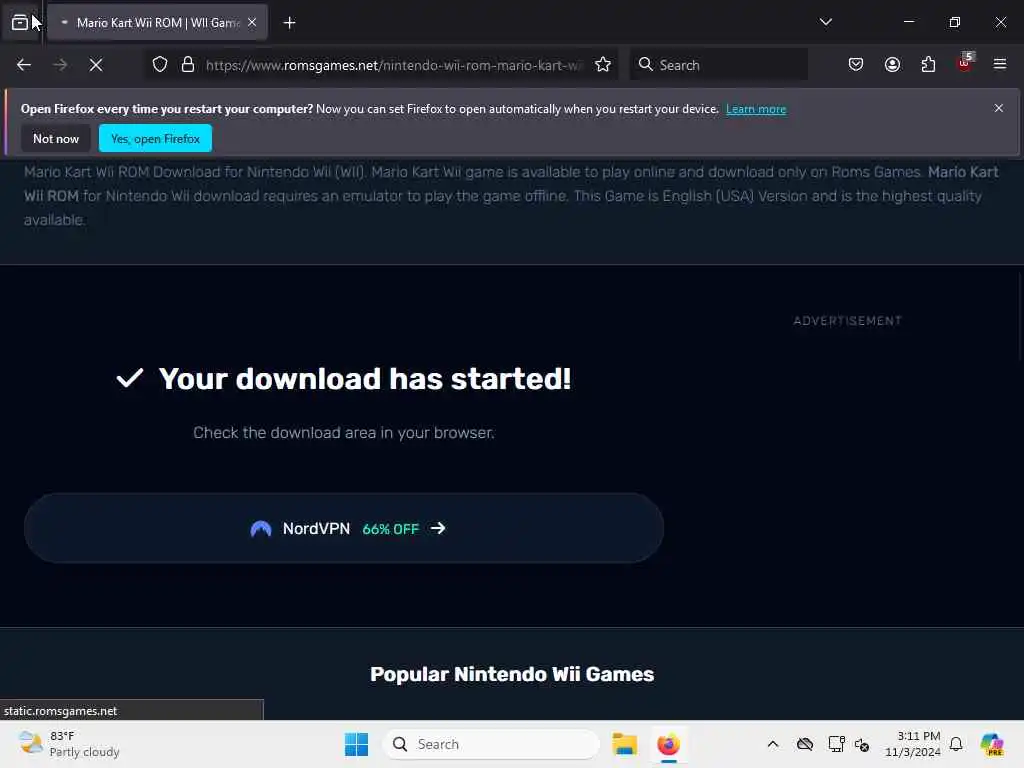Click the Firefox Search input field
The width and height of the screenshot is (1024, 768).
point(719,65)
